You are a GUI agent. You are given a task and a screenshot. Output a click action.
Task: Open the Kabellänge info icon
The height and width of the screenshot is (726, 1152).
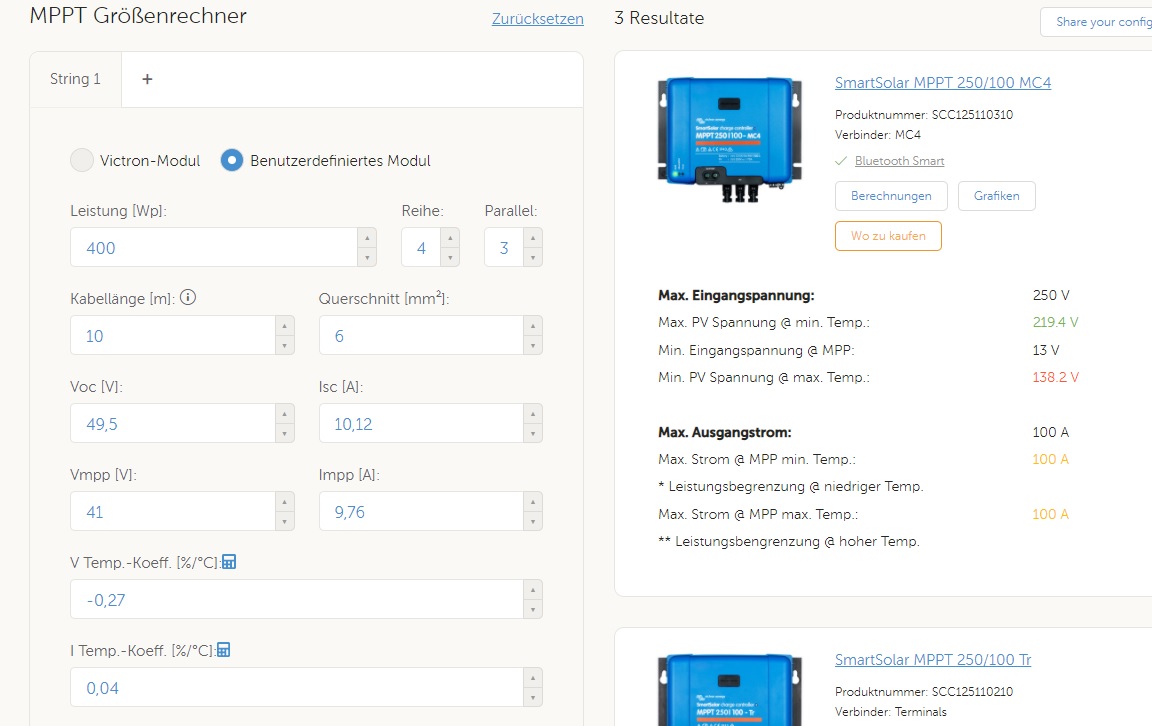coord(188,298)
